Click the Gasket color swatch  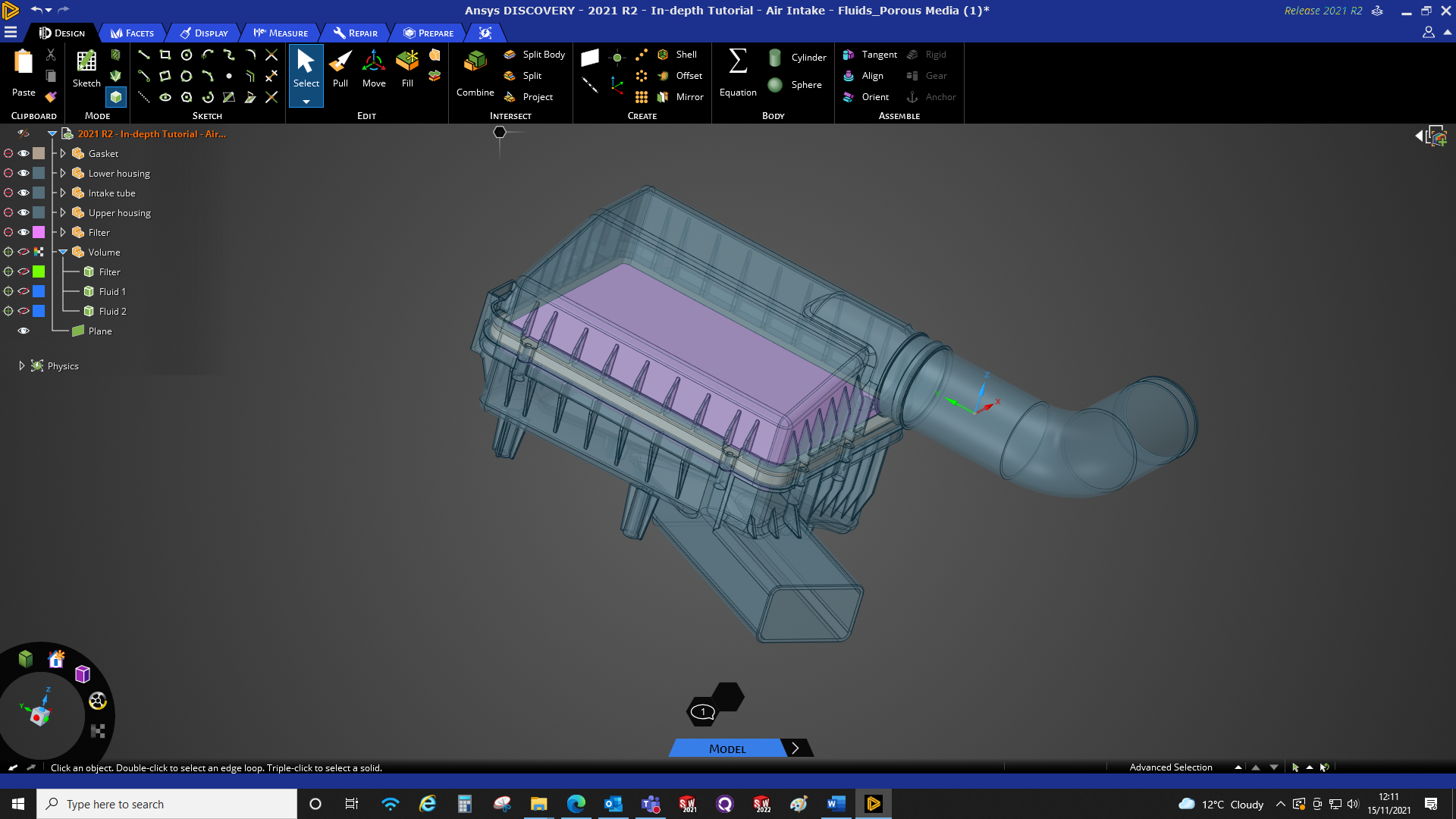point(39,153)
